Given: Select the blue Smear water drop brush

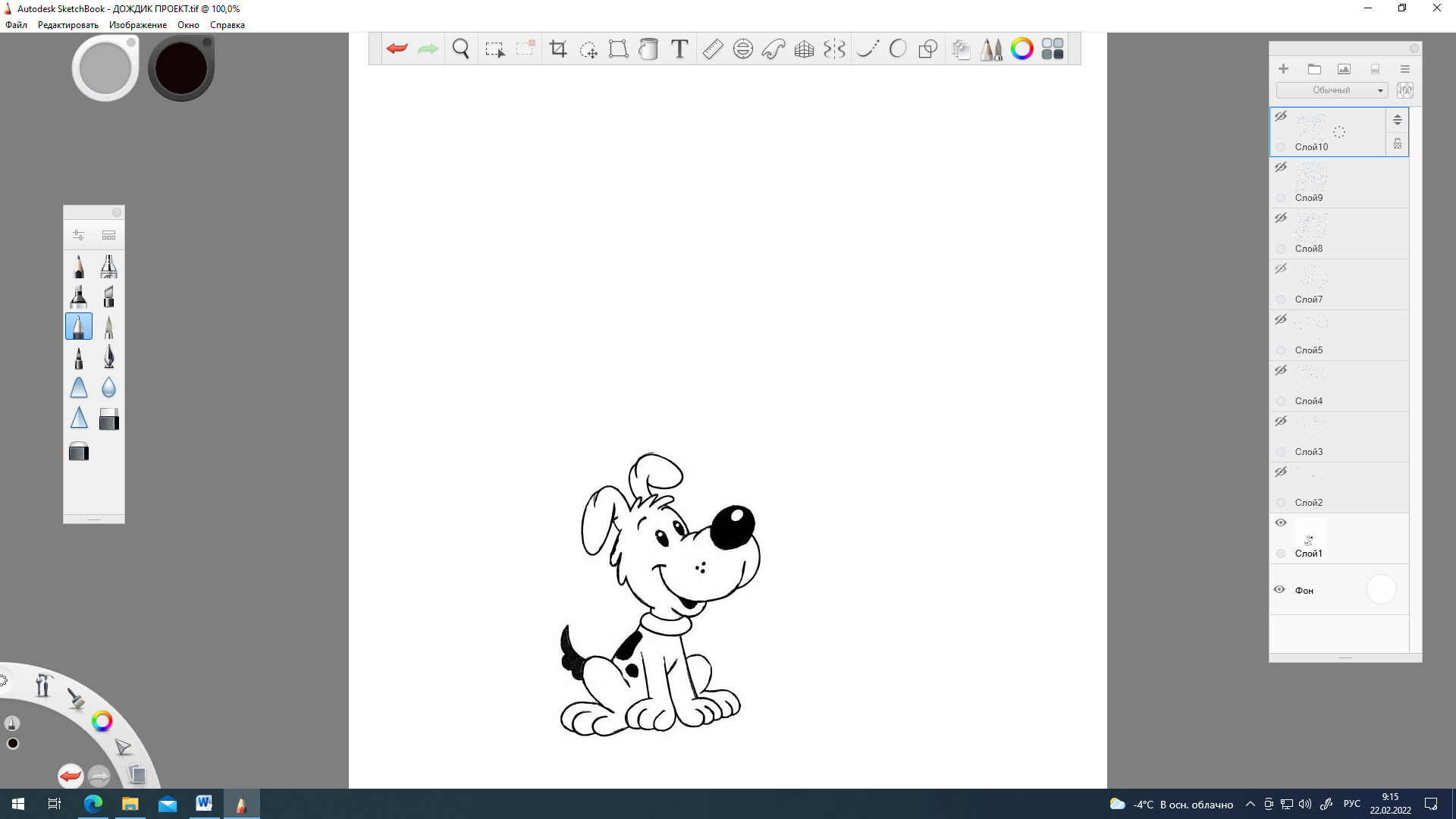Looking at the screenshot, I should tap(108, 388).
